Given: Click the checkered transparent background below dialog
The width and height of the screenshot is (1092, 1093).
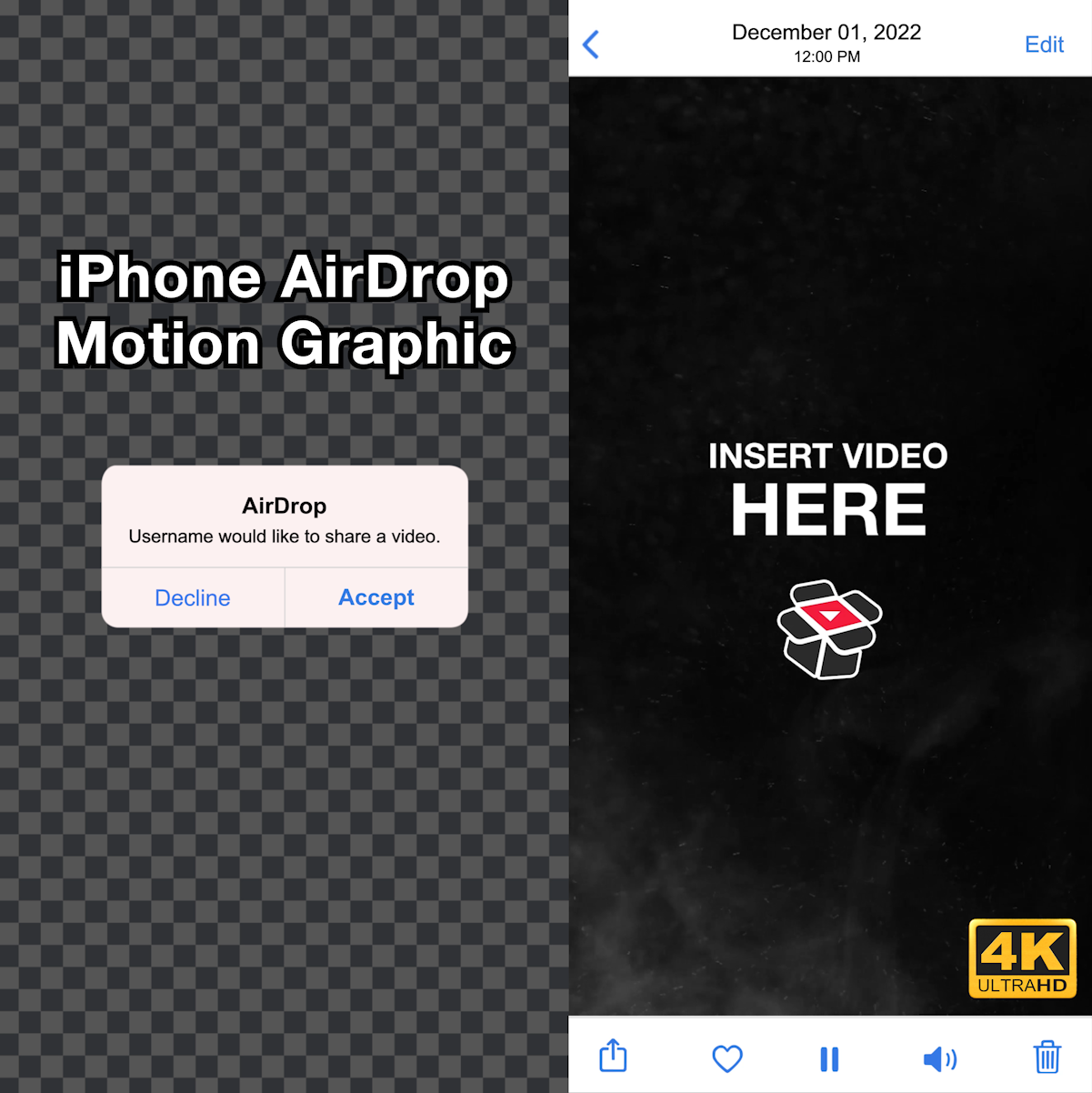Looking at the screenshot, I should point(284,818).
